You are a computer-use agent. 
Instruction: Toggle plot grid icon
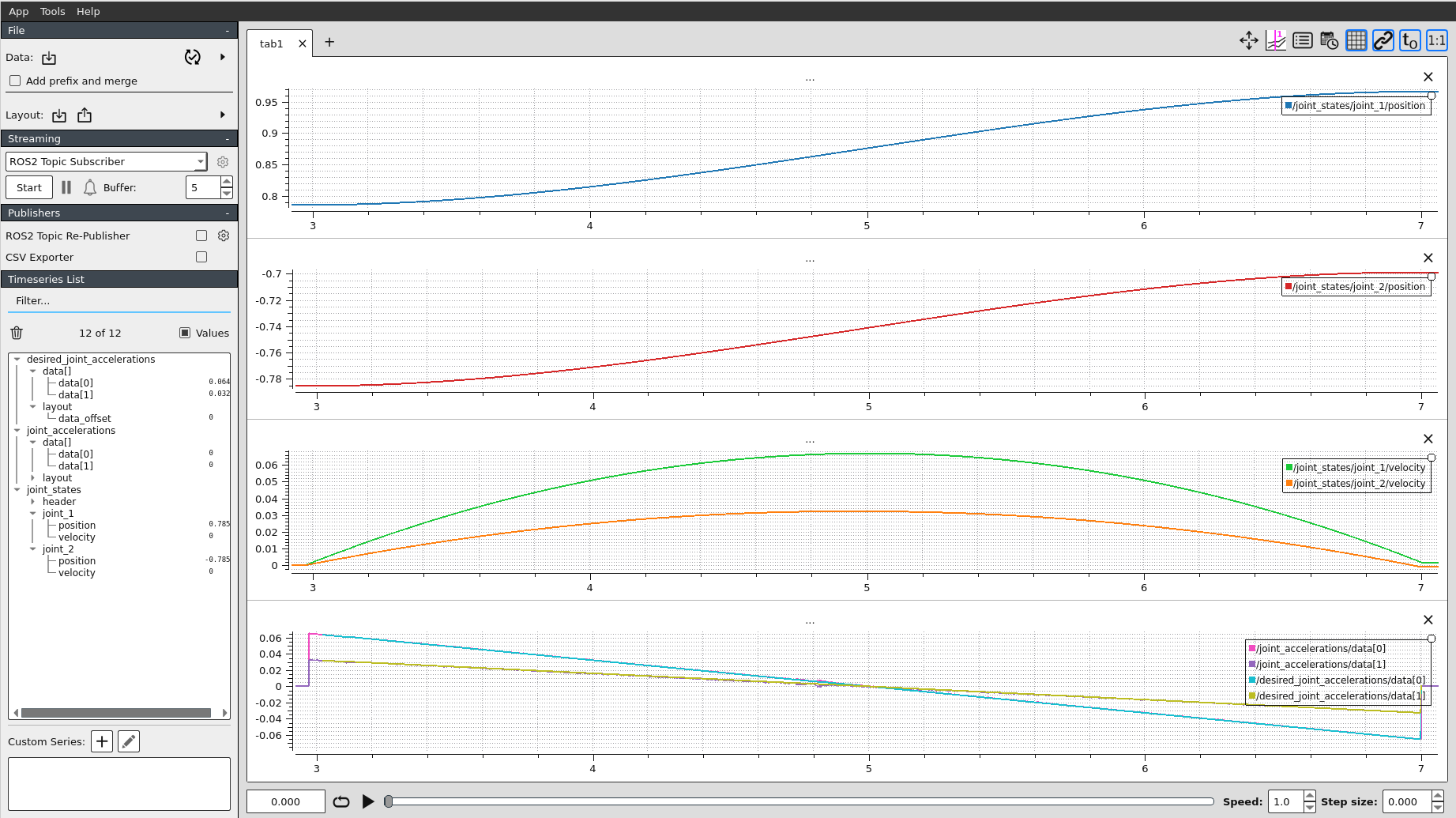[1356, 40]
